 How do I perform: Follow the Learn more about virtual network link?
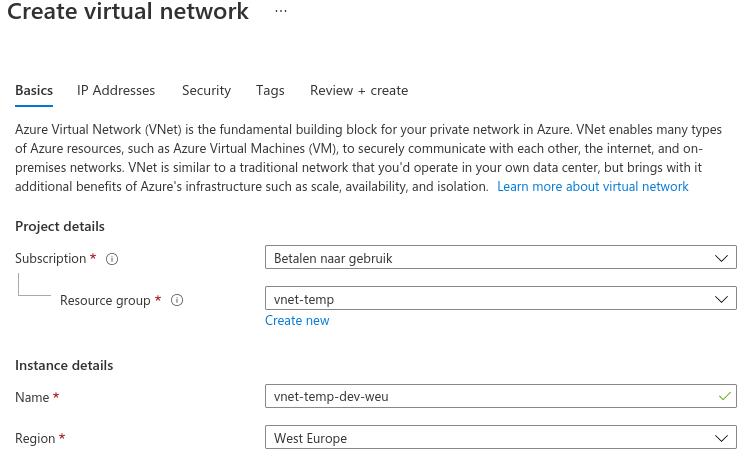[x=593, y=187]
